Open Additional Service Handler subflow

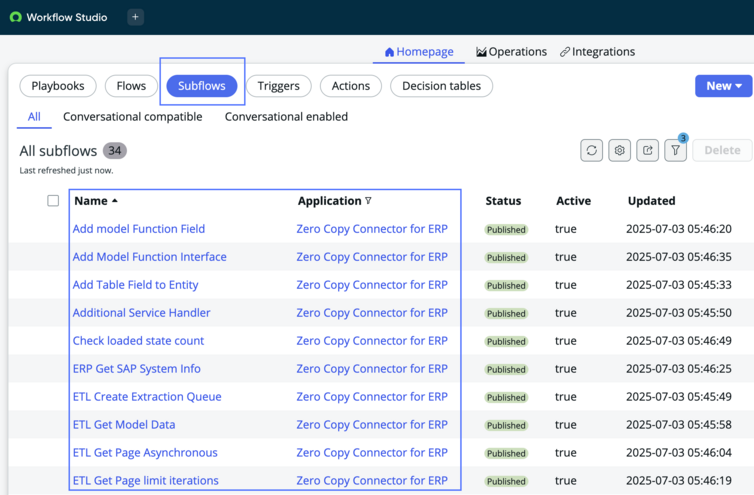click(141, 313)
